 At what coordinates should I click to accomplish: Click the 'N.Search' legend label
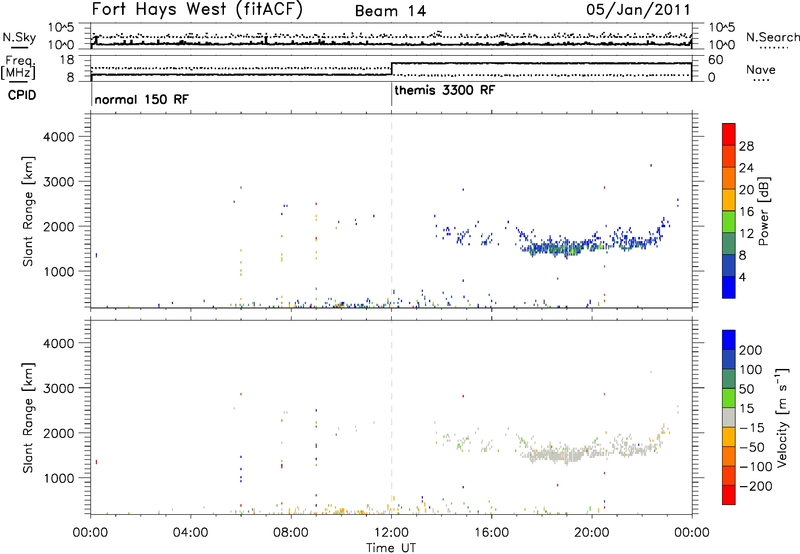[772, 37]
